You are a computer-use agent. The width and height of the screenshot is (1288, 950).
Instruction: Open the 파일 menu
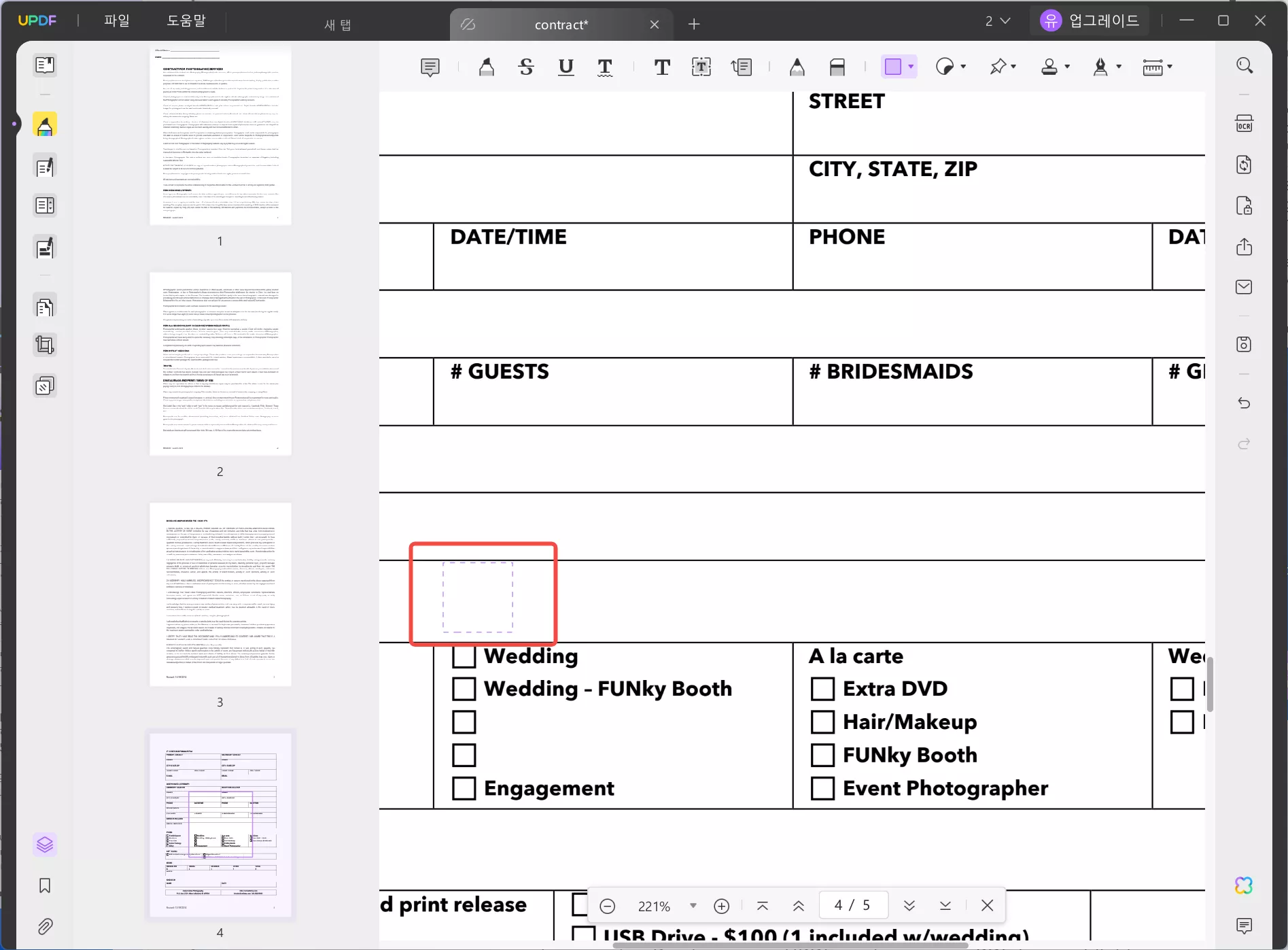[x=117, y=20]
